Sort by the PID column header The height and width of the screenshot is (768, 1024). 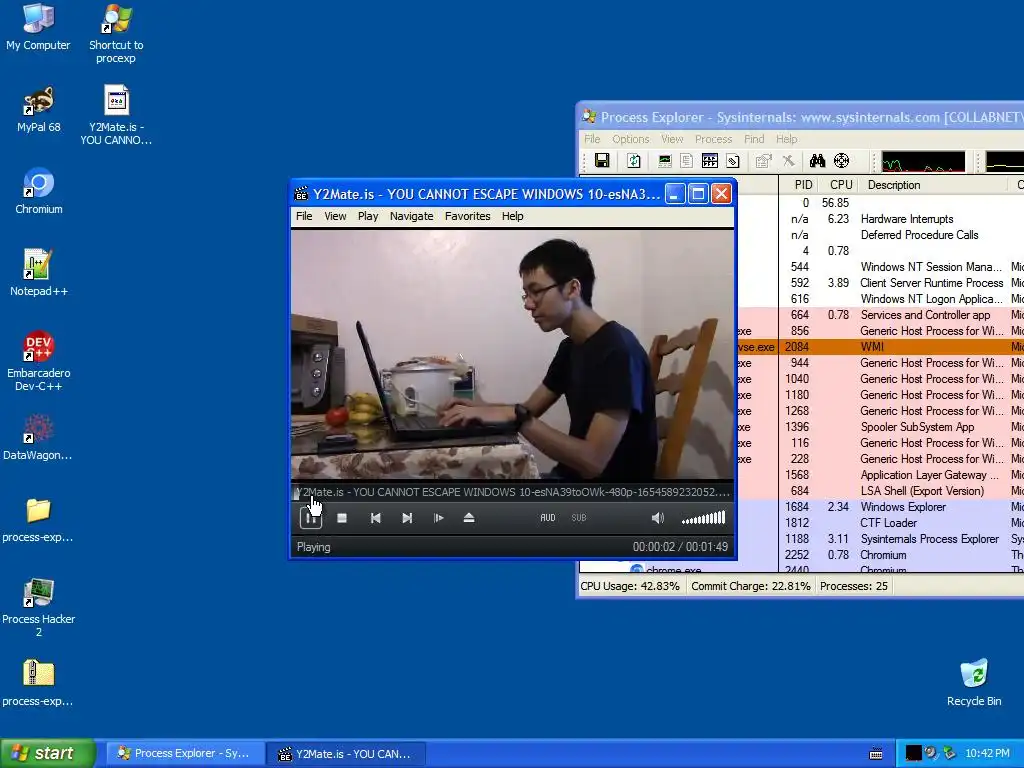coord(797,185)
